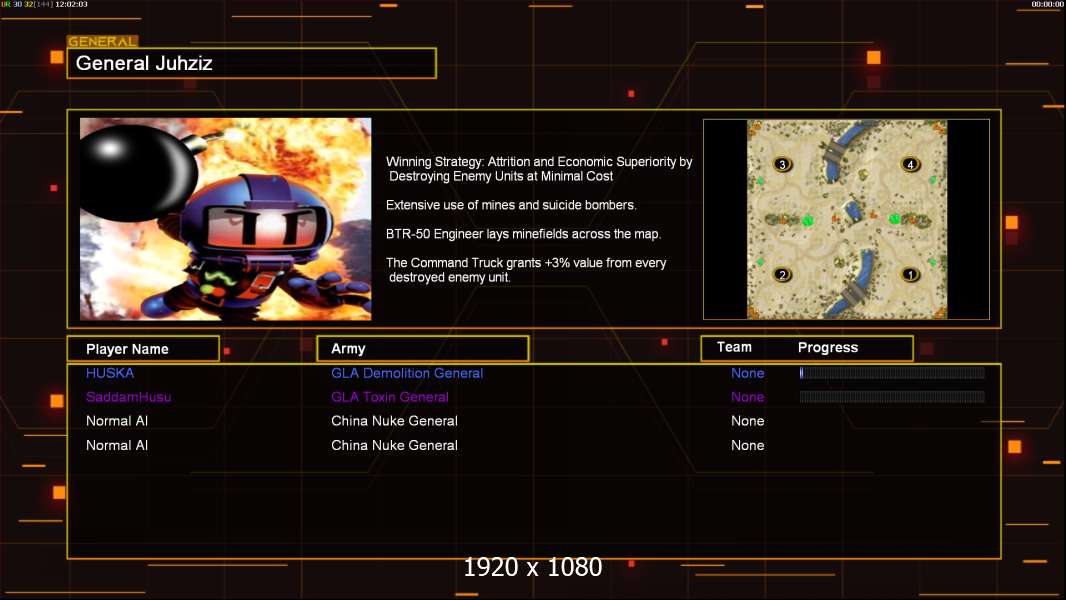Click the 00:00:00 timer readout
The height and width of the screenshot is (600, 1066).
pos(1048,4)
